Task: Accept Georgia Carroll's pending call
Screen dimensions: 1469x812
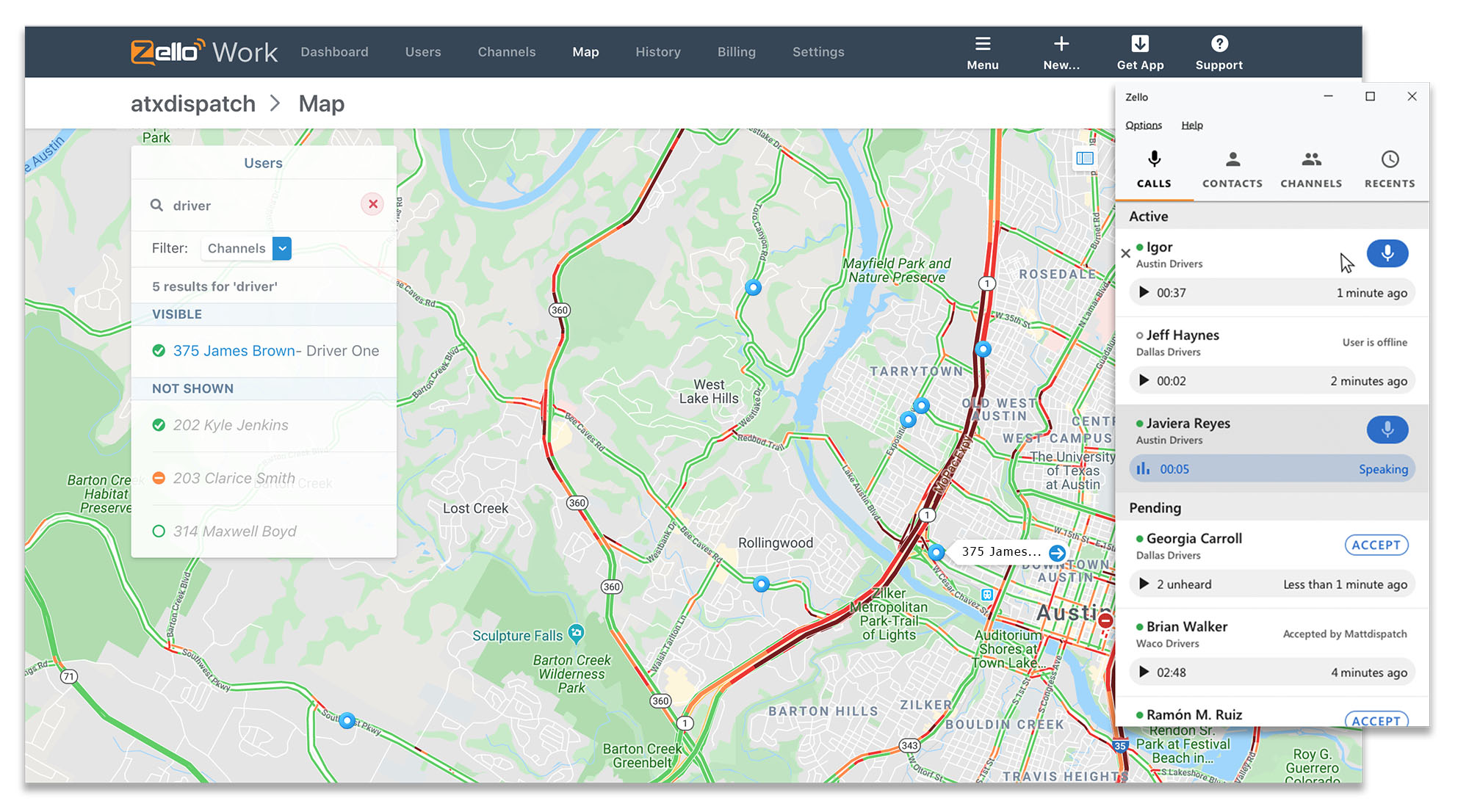Action: pyautogui.click(x=1376, y=545)
